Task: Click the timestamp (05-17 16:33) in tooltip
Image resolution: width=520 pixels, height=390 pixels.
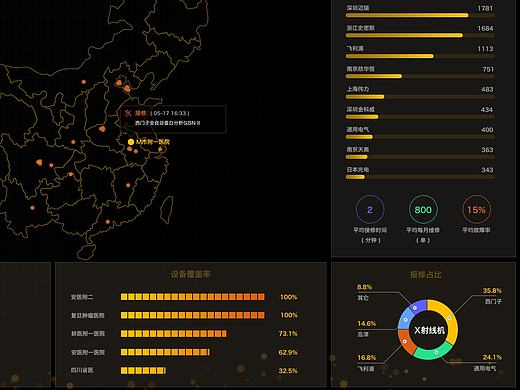Action: [x=170, y=113]
